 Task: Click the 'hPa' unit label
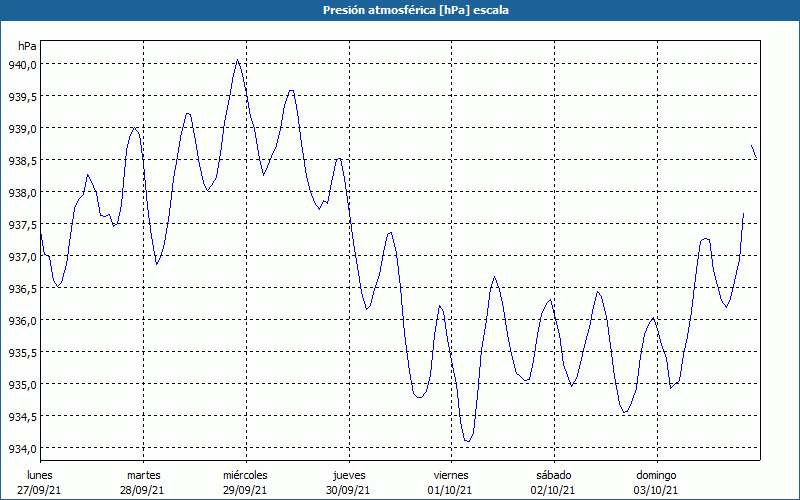click(x=27, y=46)
